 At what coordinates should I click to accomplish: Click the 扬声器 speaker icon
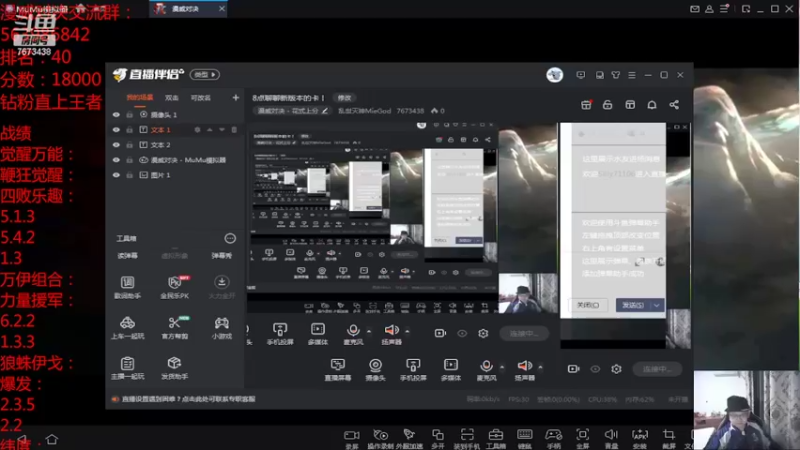(524, 366)
